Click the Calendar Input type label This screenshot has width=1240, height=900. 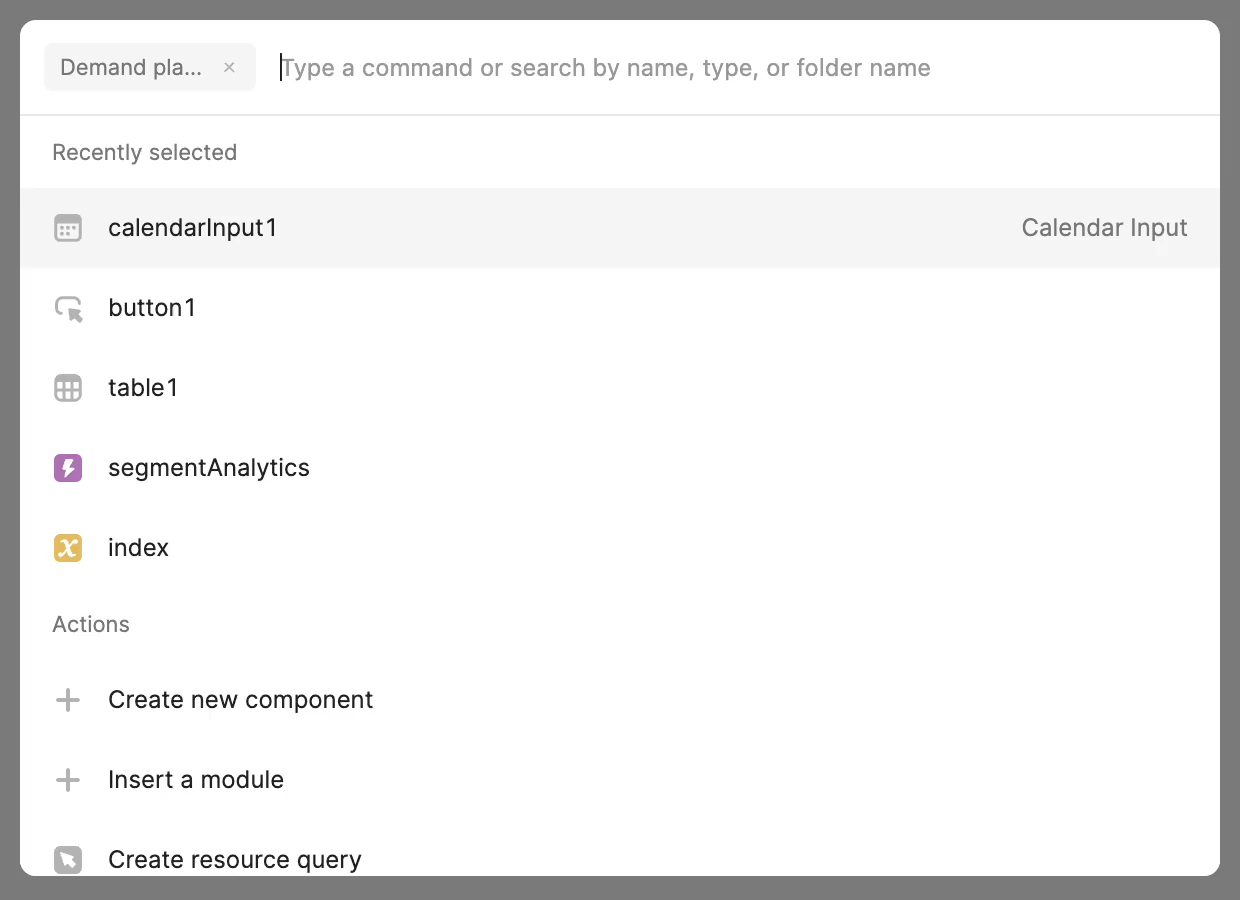coord(1104,228)
